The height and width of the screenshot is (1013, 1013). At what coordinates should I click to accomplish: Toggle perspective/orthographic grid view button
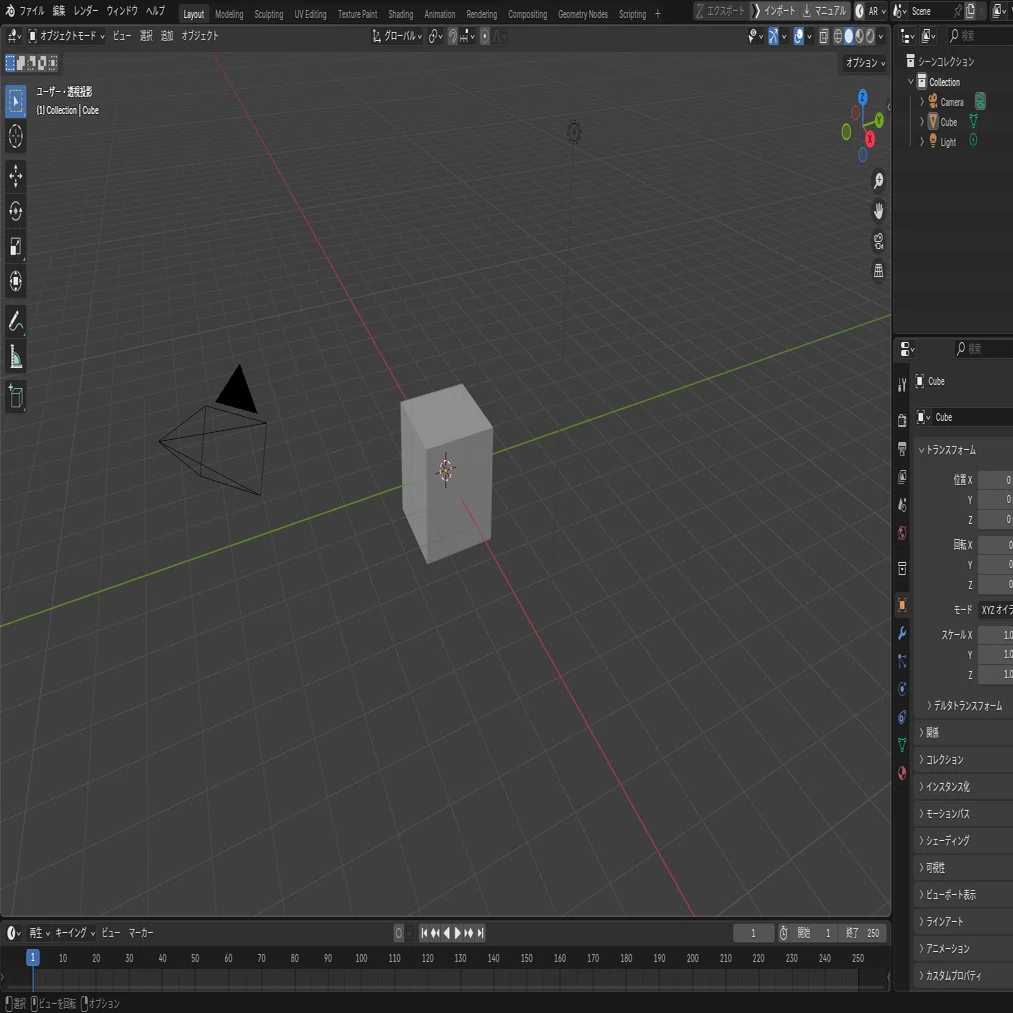pos(878,271)
